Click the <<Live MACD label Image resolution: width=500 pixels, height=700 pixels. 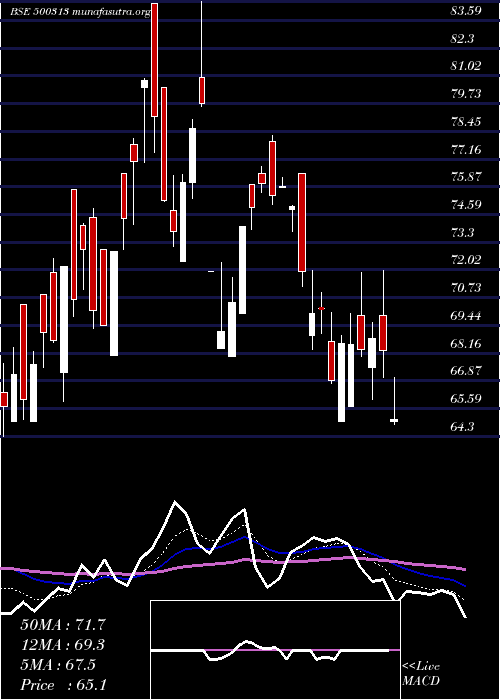pyautogui.click(x=421, y=674)
